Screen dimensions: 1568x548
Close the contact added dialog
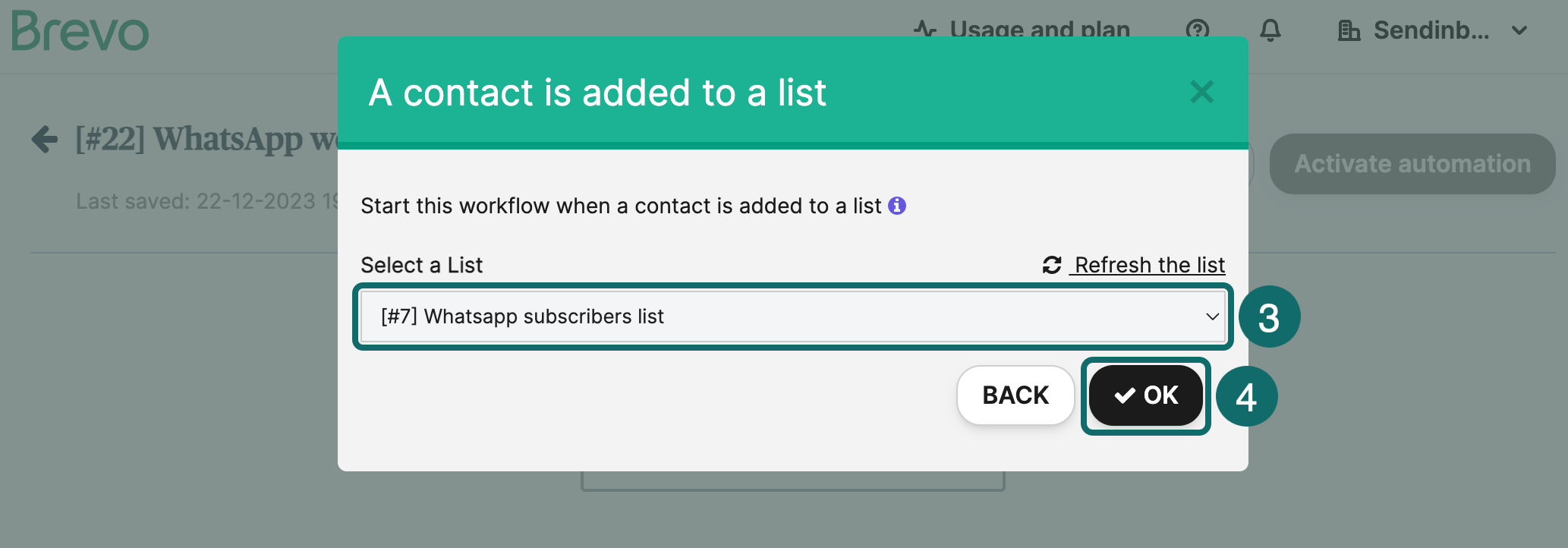click(1201, 92)
